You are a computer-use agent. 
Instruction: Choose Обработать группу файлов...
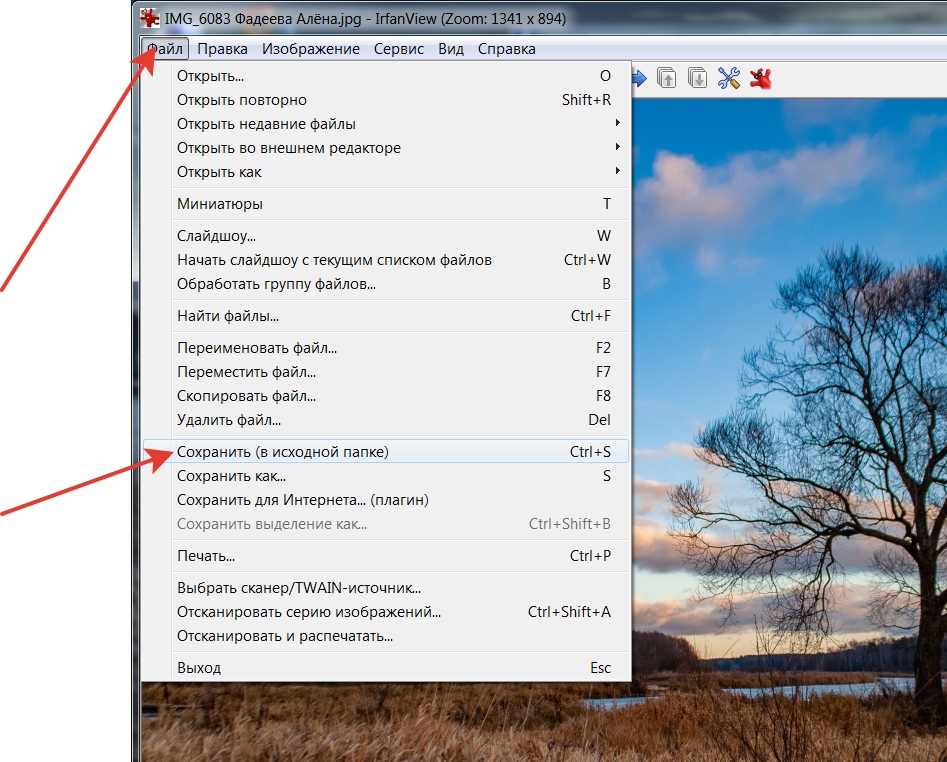click(386, 284)
